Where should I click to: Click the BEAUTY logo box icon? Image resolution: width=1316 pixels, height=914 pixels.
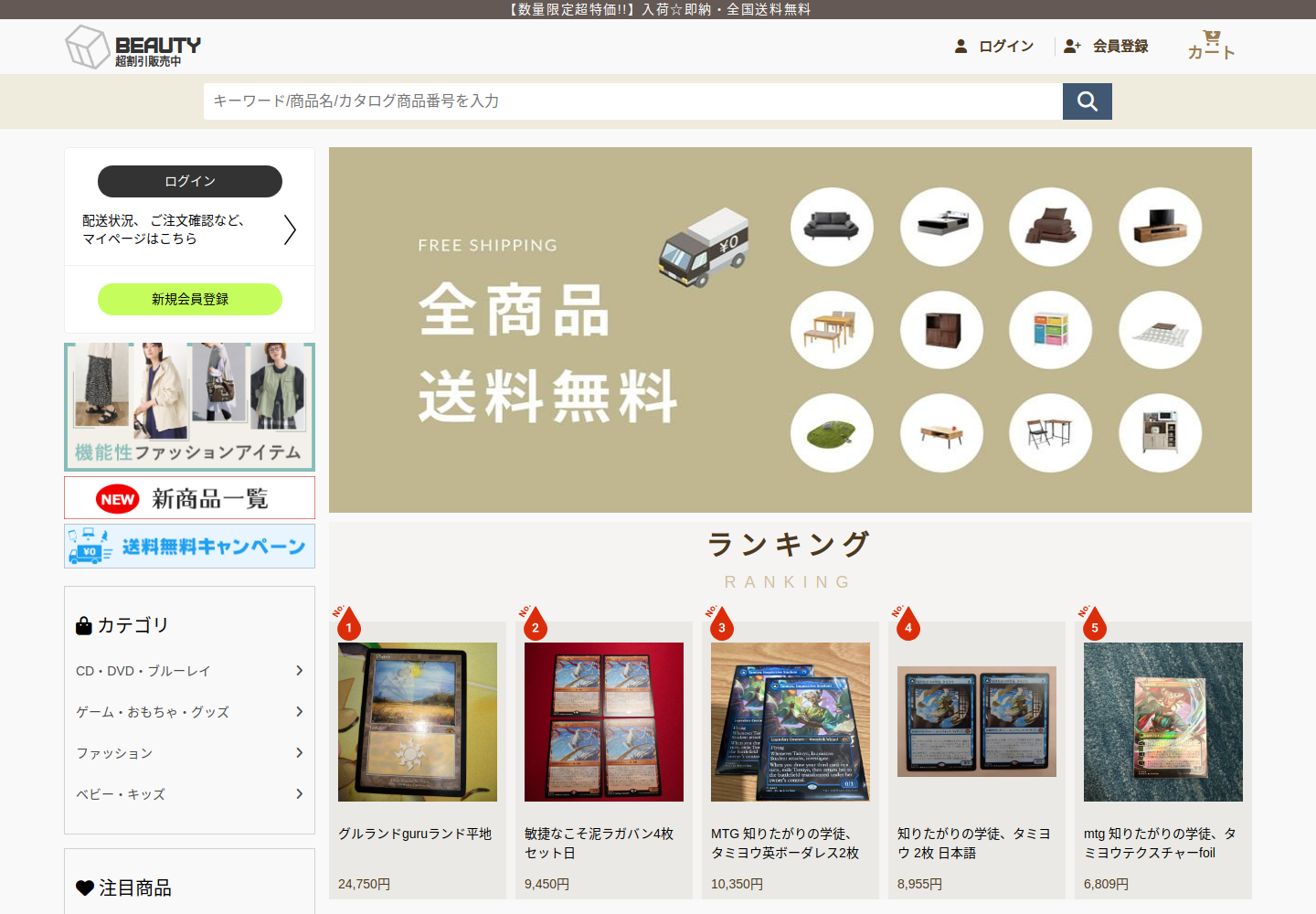(88, 46)
